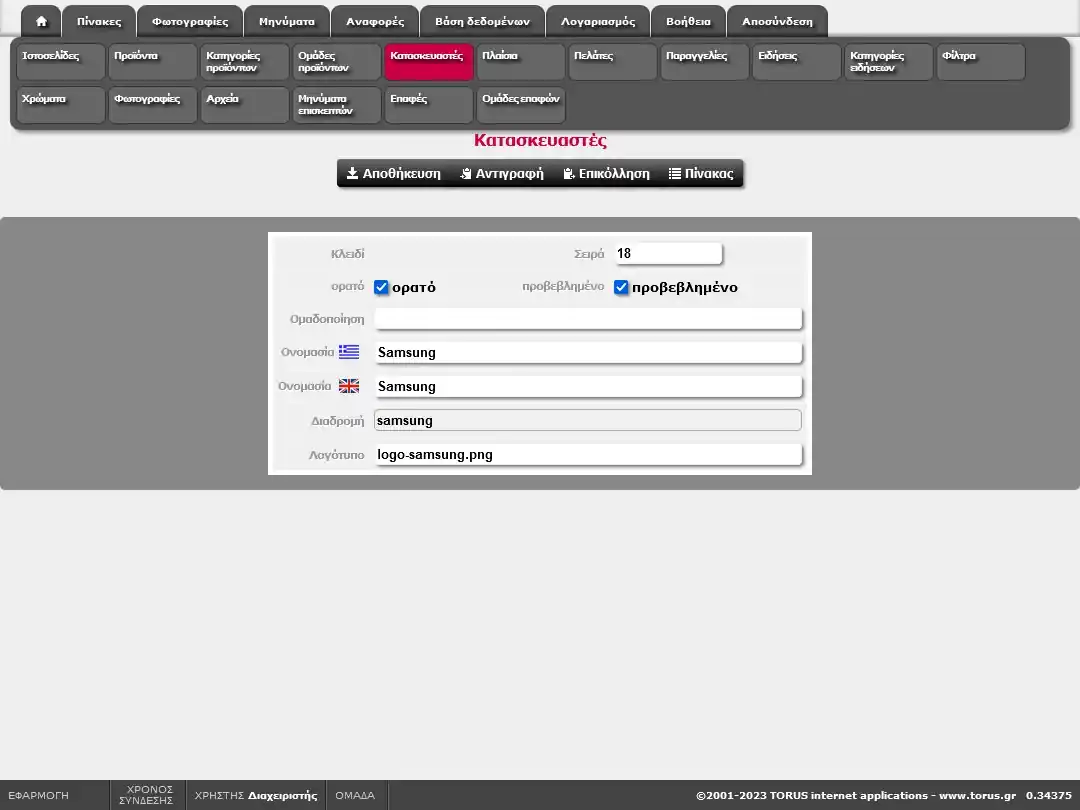Toggle the ορατό checkbox

pyautogui.click(x=381, y=287)
